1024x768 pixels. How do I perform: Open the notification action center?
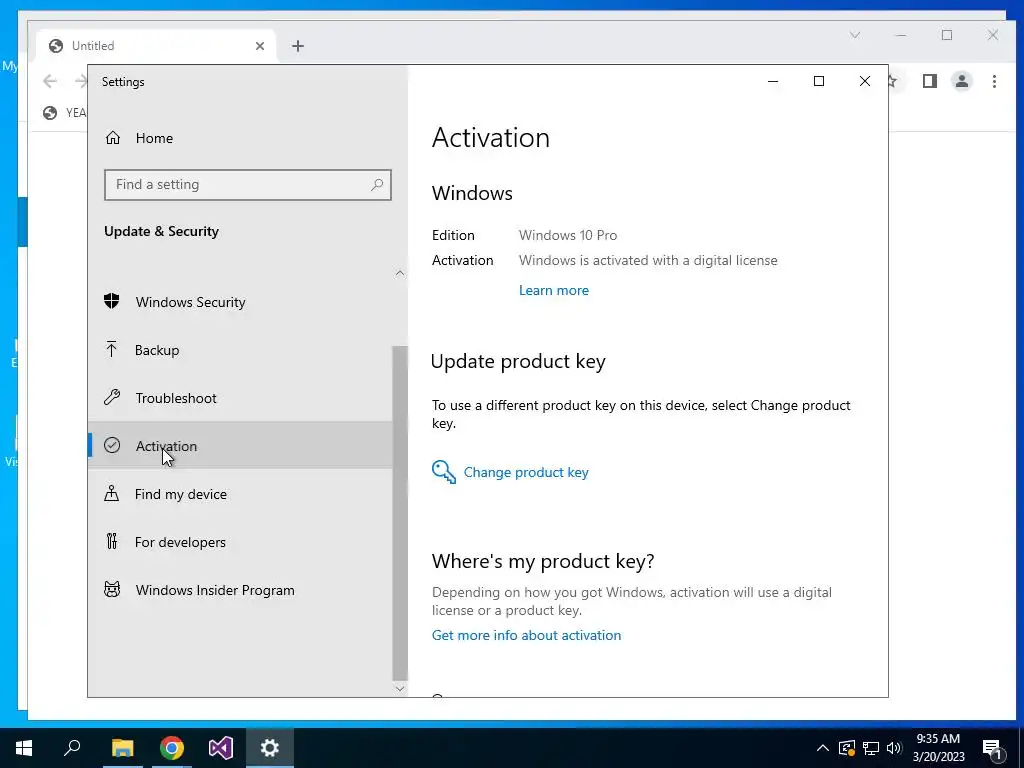(993, 748)
